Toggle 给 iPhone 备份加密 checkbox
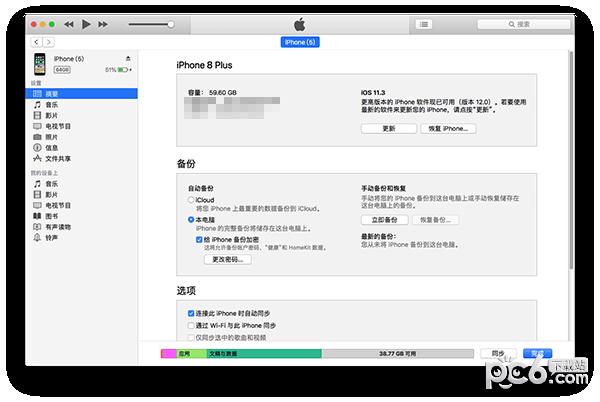 (x=200, y=240)
